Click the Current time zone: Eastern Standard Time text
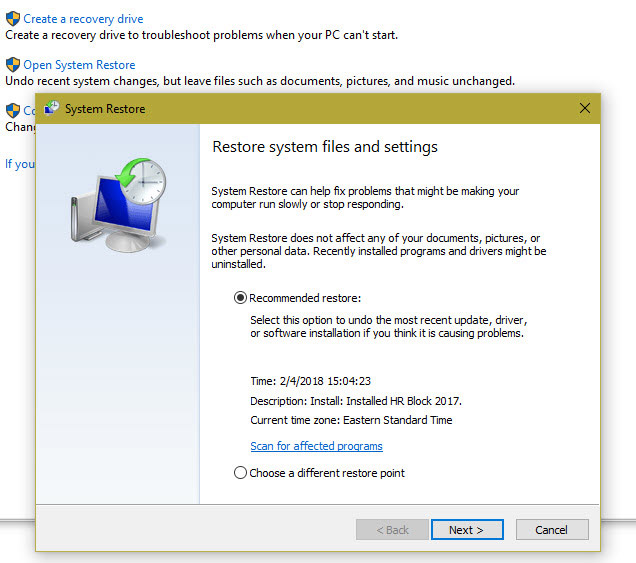636x563 pixels. 351,420
